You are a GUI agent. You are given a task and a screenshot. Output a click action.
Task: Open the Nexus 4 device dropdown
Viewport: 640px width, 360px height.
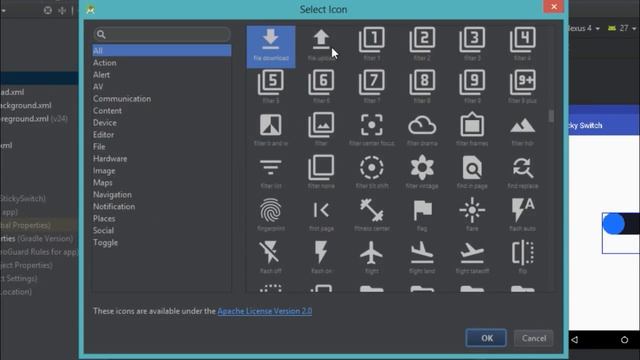584,28
